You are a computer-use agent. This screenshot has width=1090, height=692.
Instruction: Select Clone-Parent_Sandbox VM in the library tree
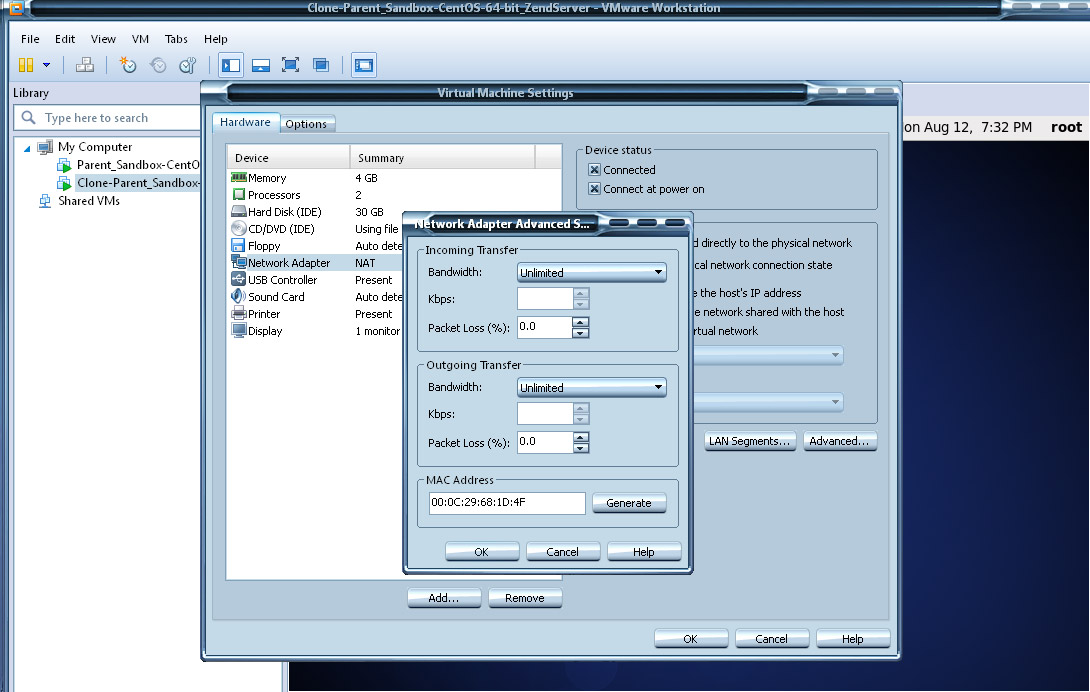click(129, 183)
